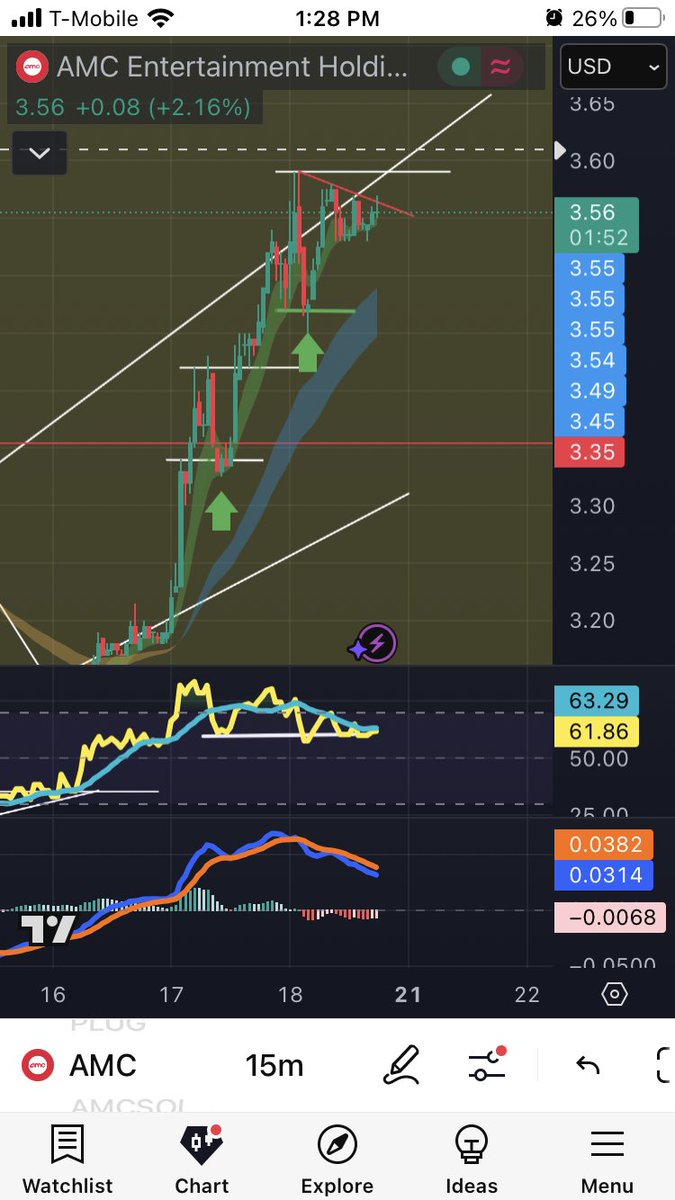Tap the undo arrow icon

588,1065
